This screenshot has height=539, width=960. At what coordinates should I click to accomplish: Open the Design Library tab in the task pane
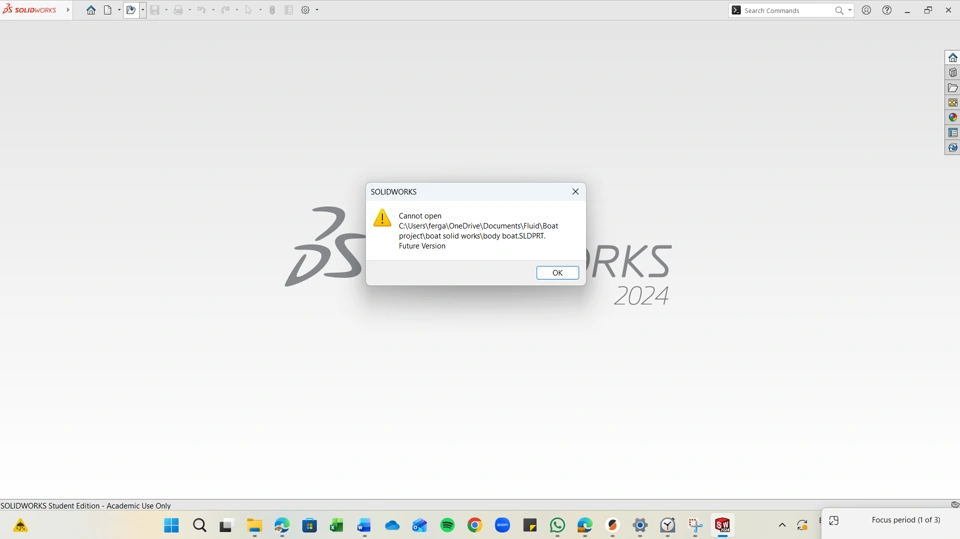click(953, 72)
